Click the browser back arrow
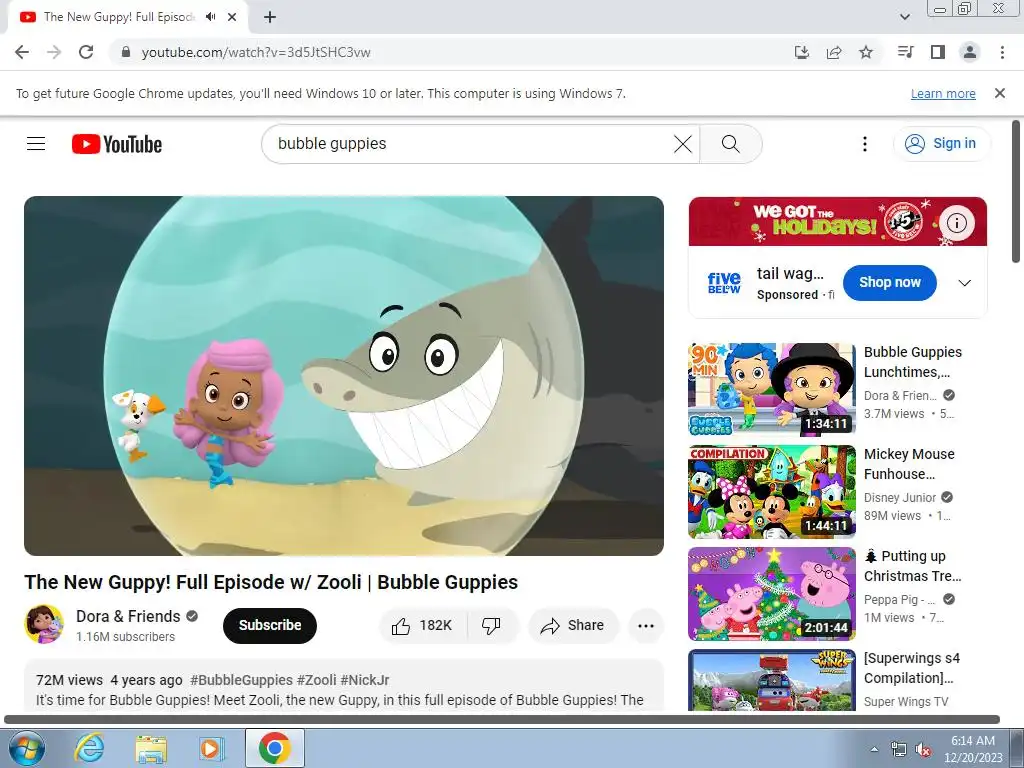 pyautogui.click(x=22, y=52)
